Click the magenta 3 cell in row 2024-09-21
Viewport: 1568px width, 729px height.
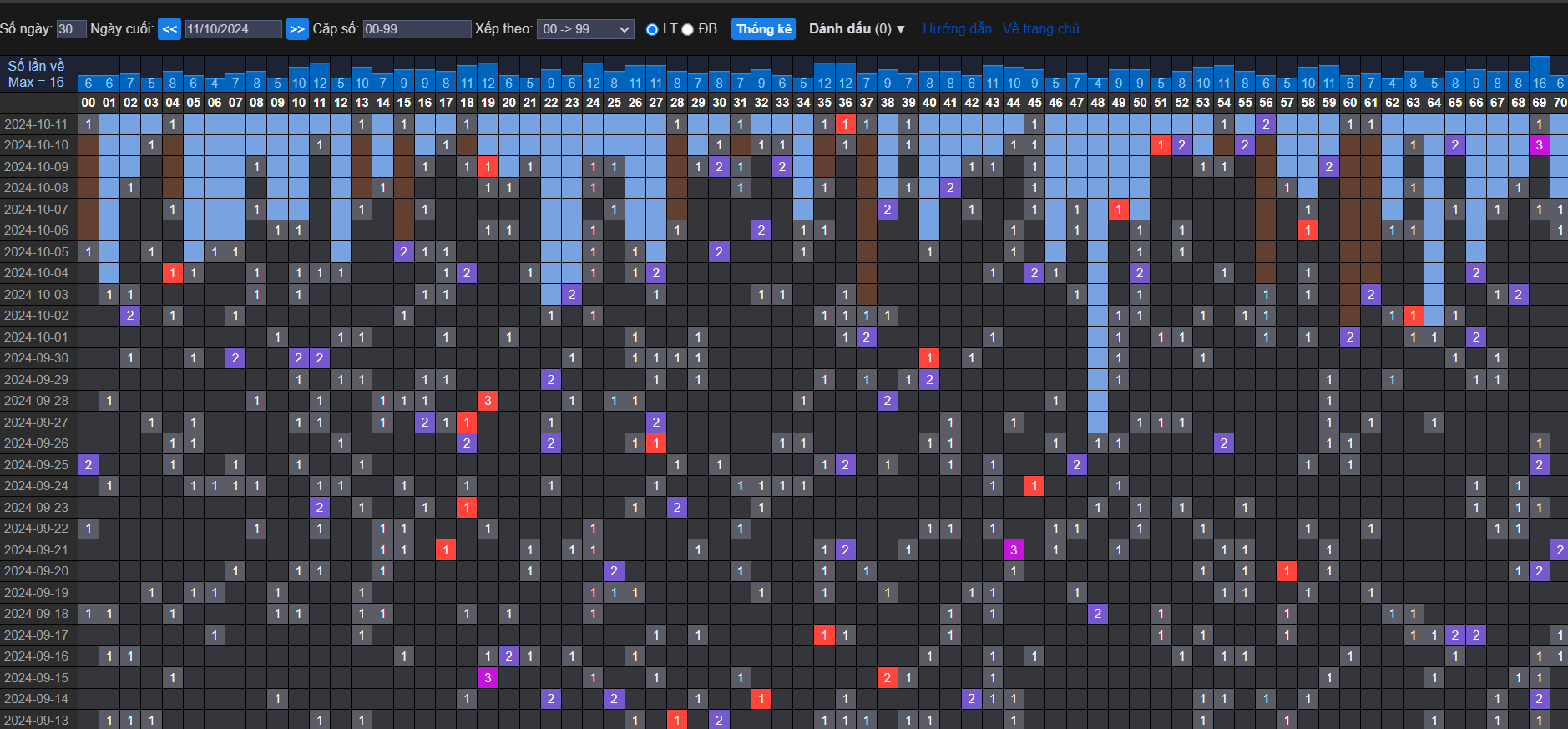[x=1014, y=550]
